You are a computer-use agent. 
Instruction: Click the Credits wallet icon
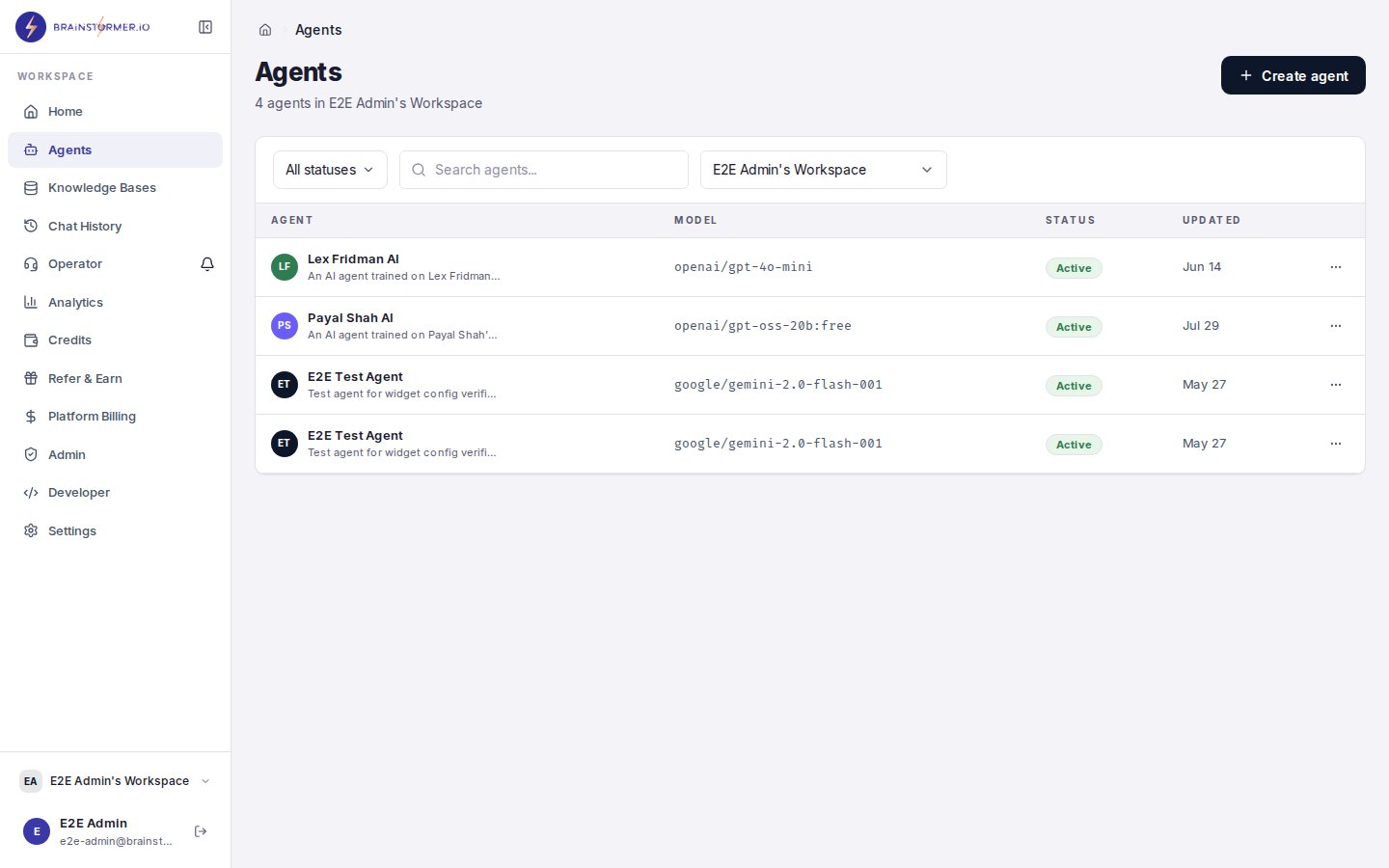tap(31, 340)
